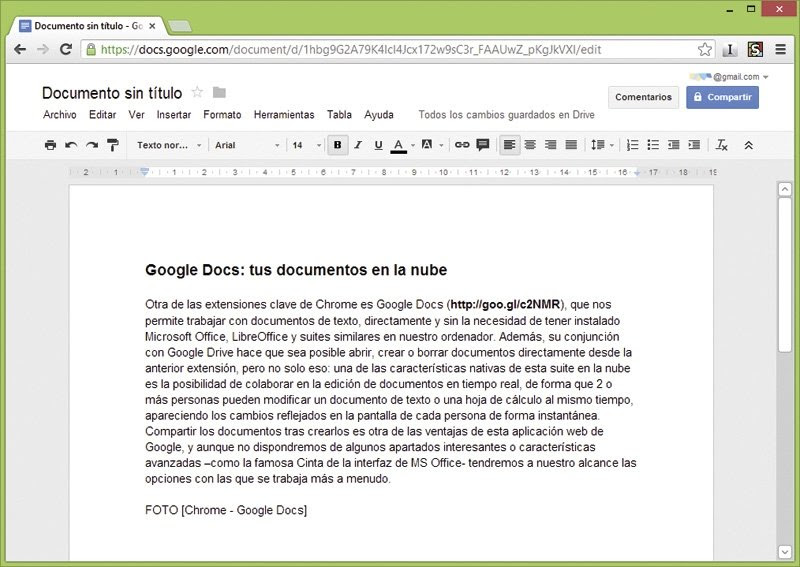Open the Archivo menu
Screen dimensions: 800x567
click(x=60, y=115)
